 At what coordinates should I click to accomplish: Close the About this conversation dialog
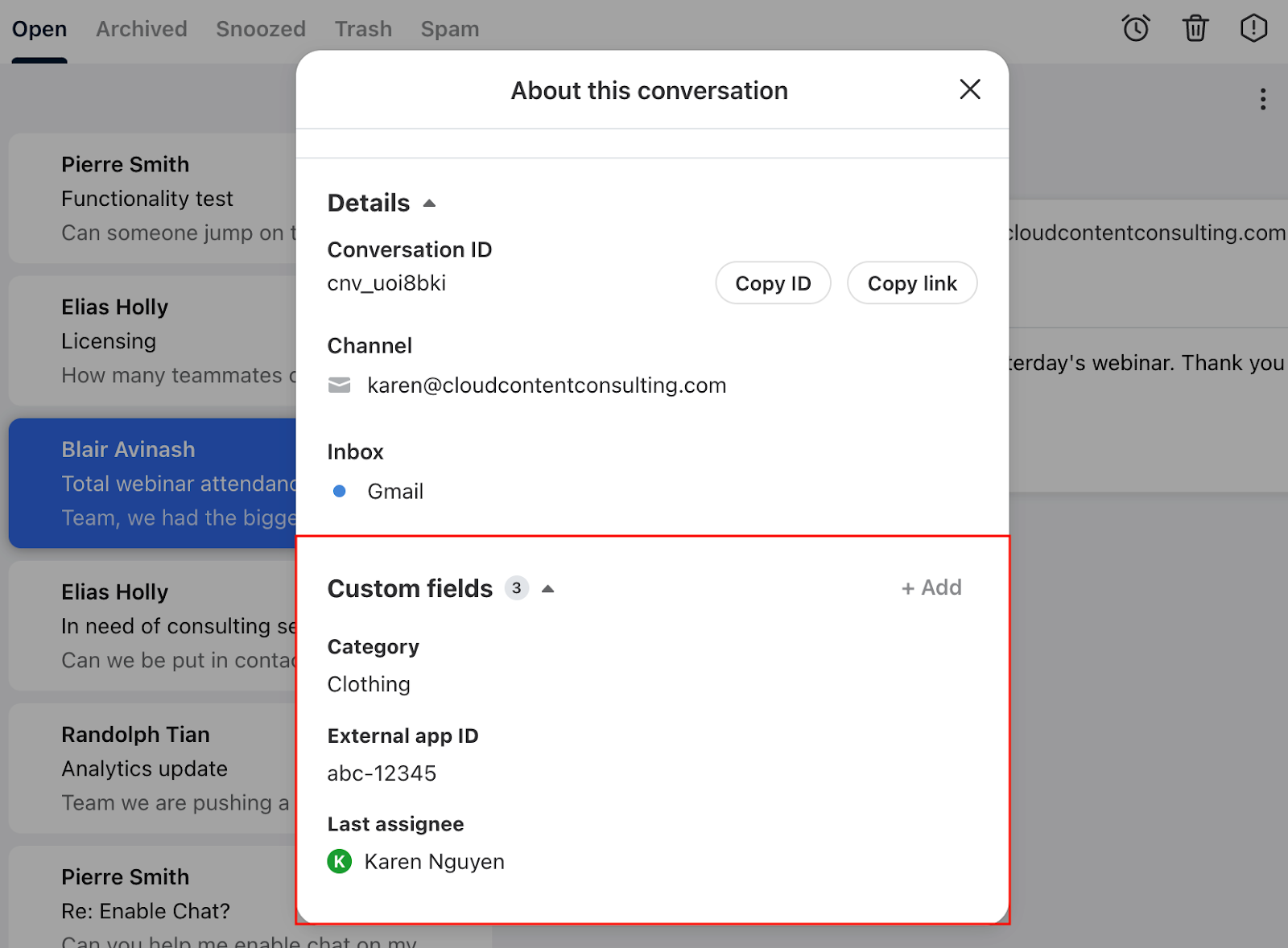(x=970, y=89)
